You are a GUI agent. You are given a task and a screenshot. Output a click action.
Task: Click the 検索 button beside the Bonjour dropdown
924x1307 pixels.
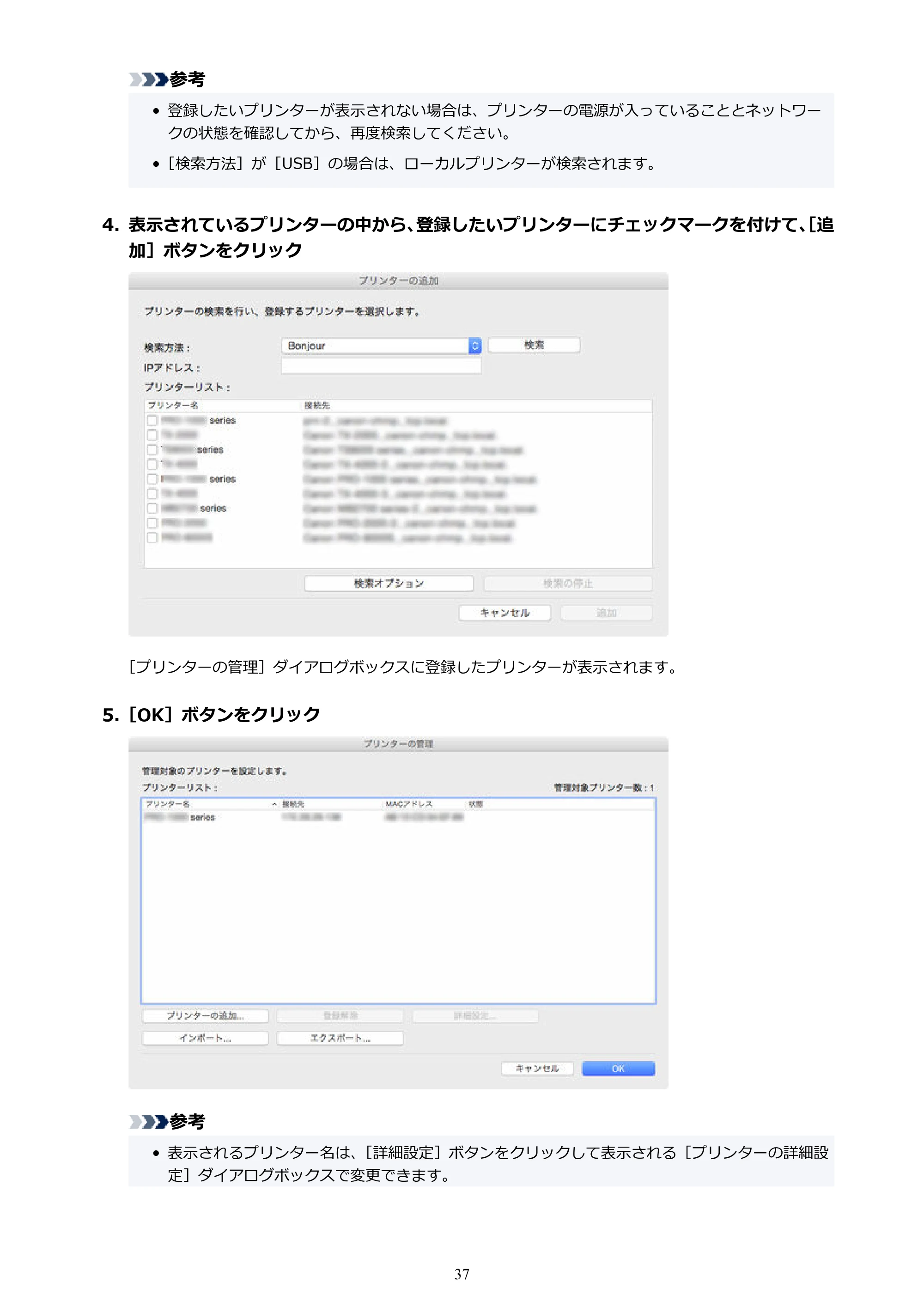tap(534, 345)
